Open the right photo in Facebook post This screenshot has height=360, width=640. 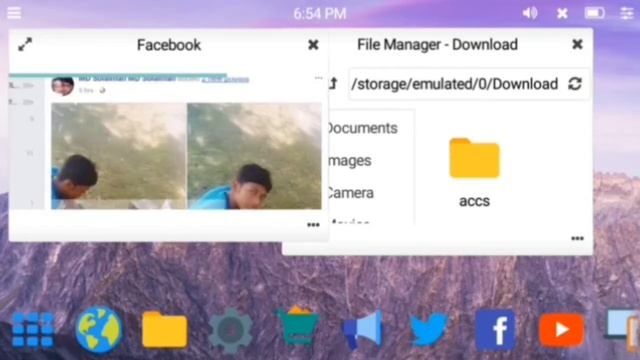click(254, 156)
